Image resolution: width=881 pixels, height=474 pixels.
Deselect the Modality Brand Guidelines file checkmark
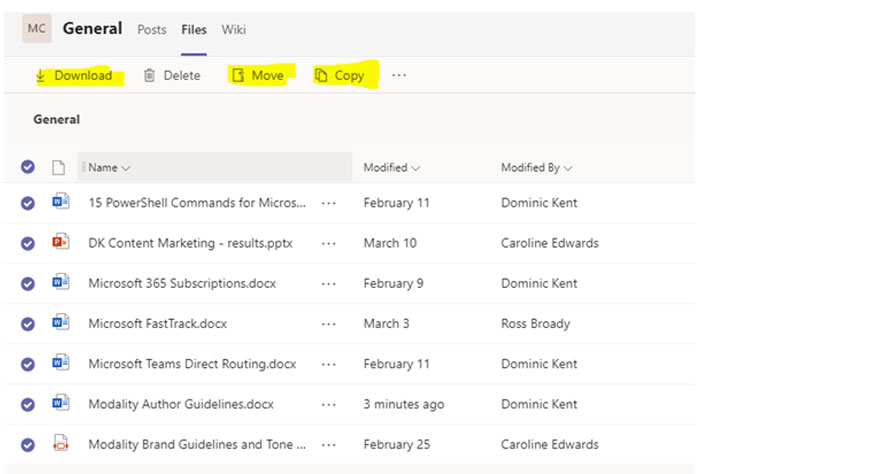pos(28,445)
